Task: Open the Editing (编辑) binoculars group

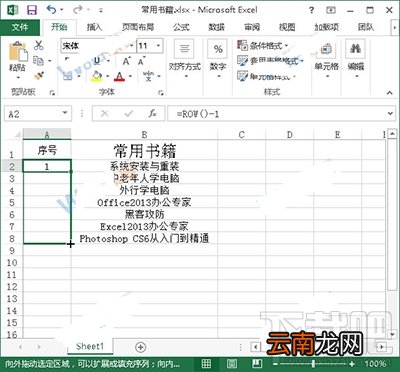Action: click(355, 60)
